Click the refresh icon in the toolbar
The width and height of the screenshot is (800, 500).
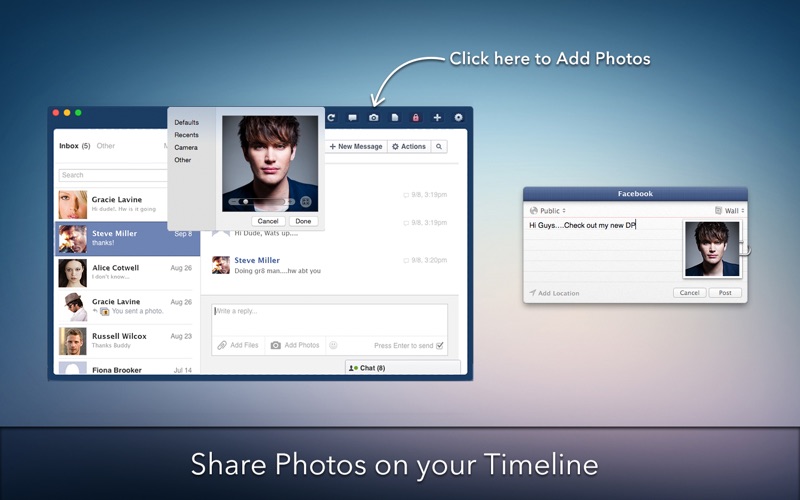[331, 118]
